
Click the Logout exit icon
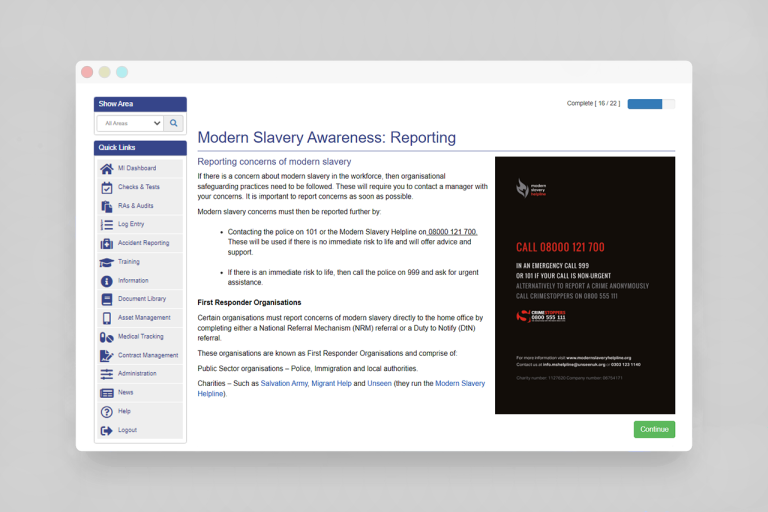107,430
